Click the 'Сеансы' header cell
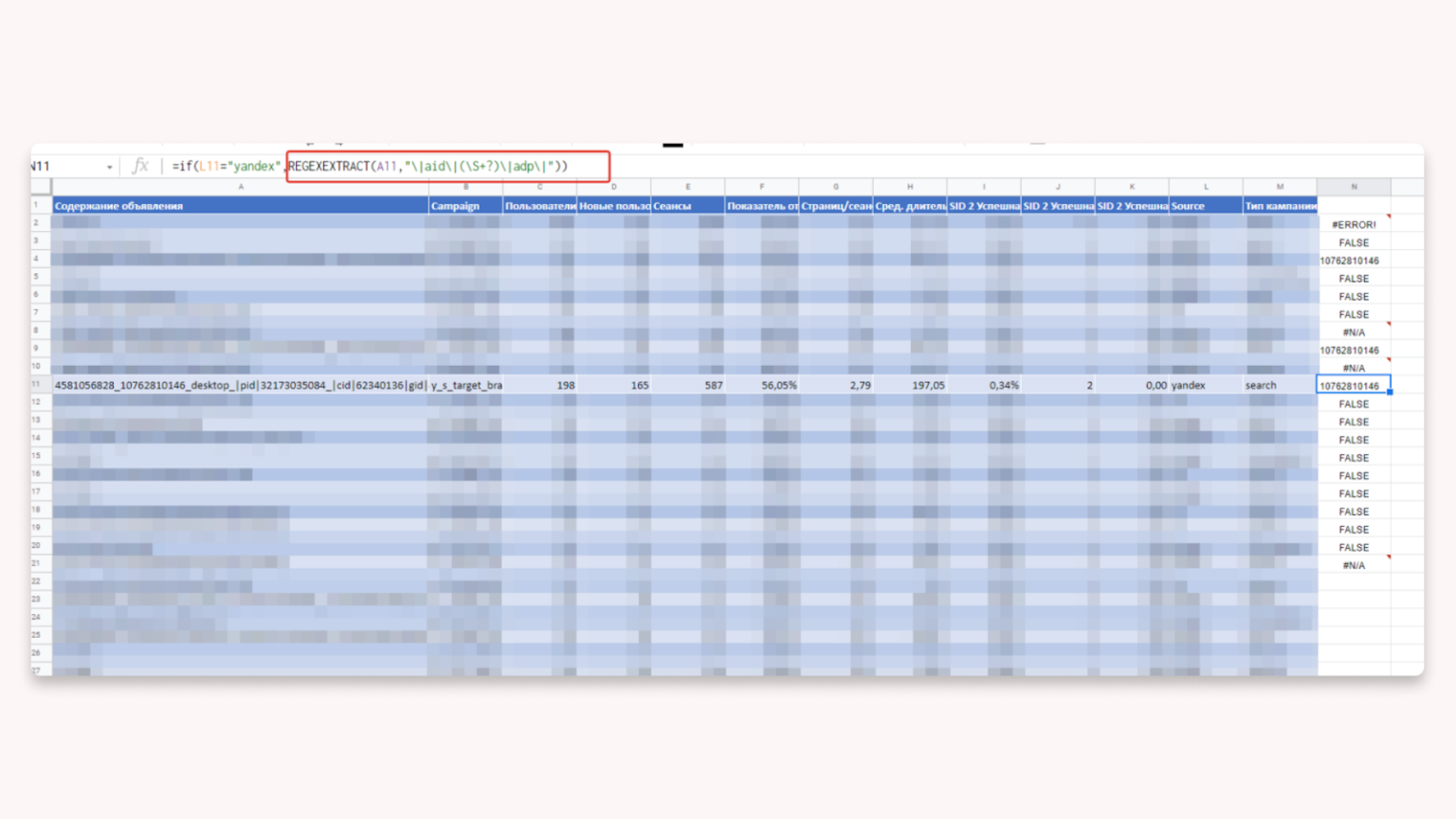Image resolution: width=1456 pixels, height=819 pixels. [688, 206]
